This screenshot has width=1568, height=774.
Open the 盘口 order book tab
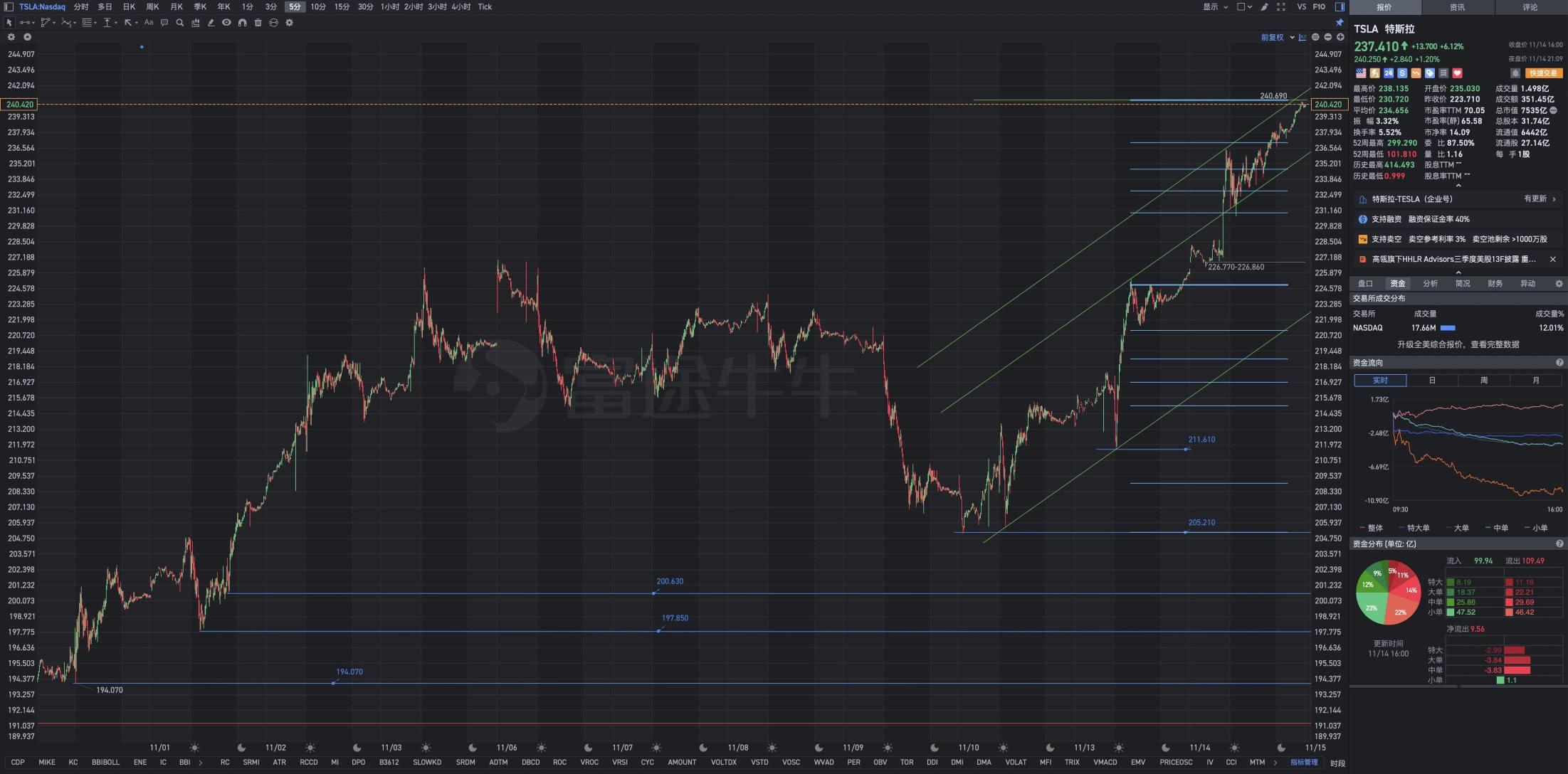(1365, 283)
